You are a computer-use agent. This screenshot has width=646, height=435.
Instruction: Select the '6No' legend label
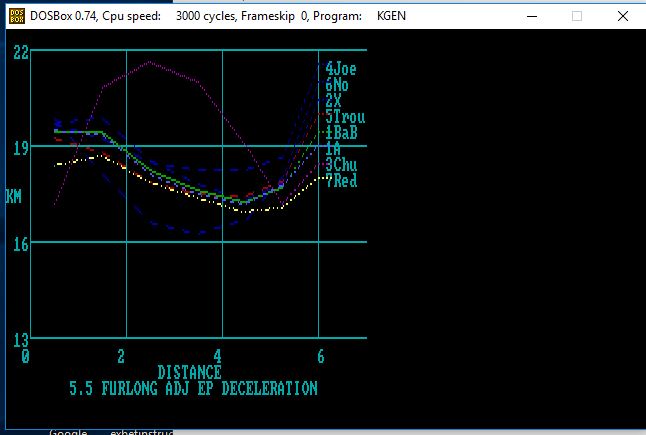click(337, 85)
